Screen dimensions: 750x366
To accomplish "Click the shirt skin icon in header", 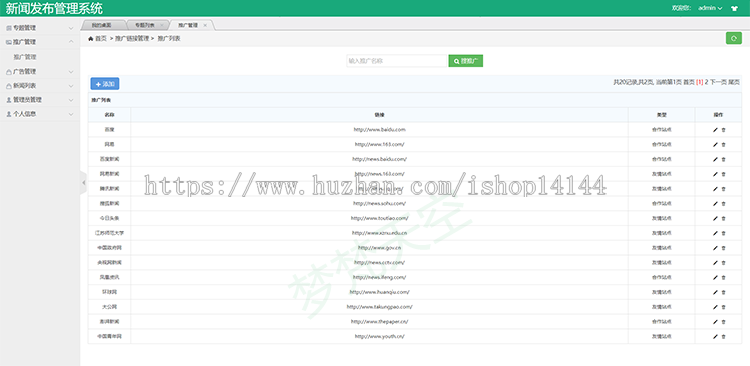I will pos(734,8).
